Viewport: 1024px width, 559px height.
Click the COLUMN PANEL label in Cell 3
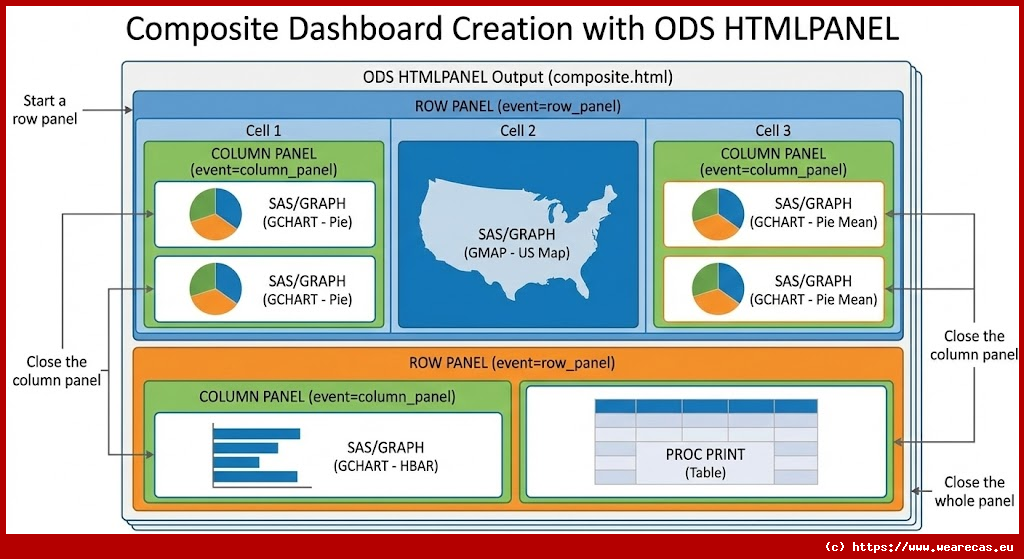[773, 161]
